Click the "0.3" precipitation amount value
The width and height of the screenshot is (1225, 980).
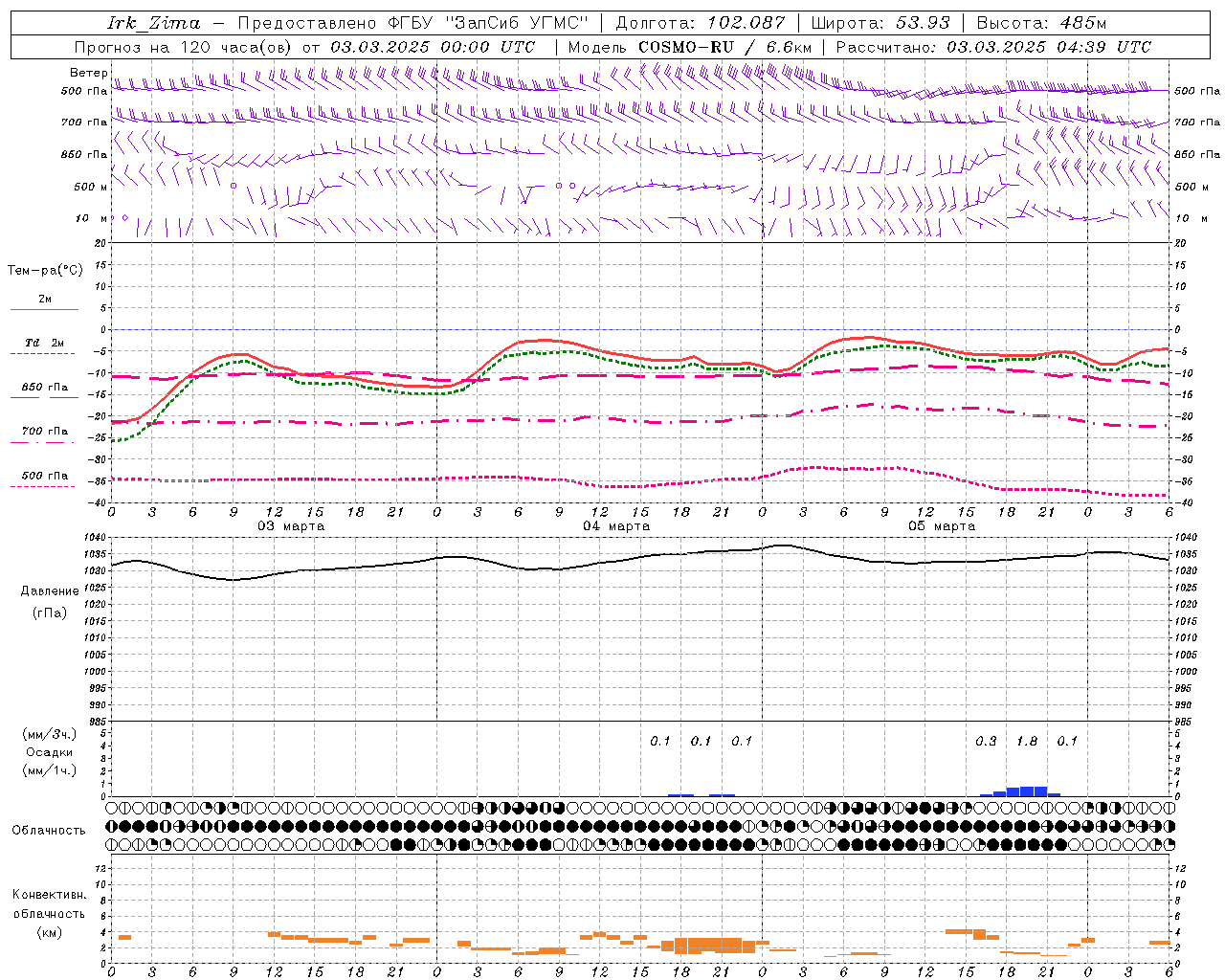(x=986, y=741)
